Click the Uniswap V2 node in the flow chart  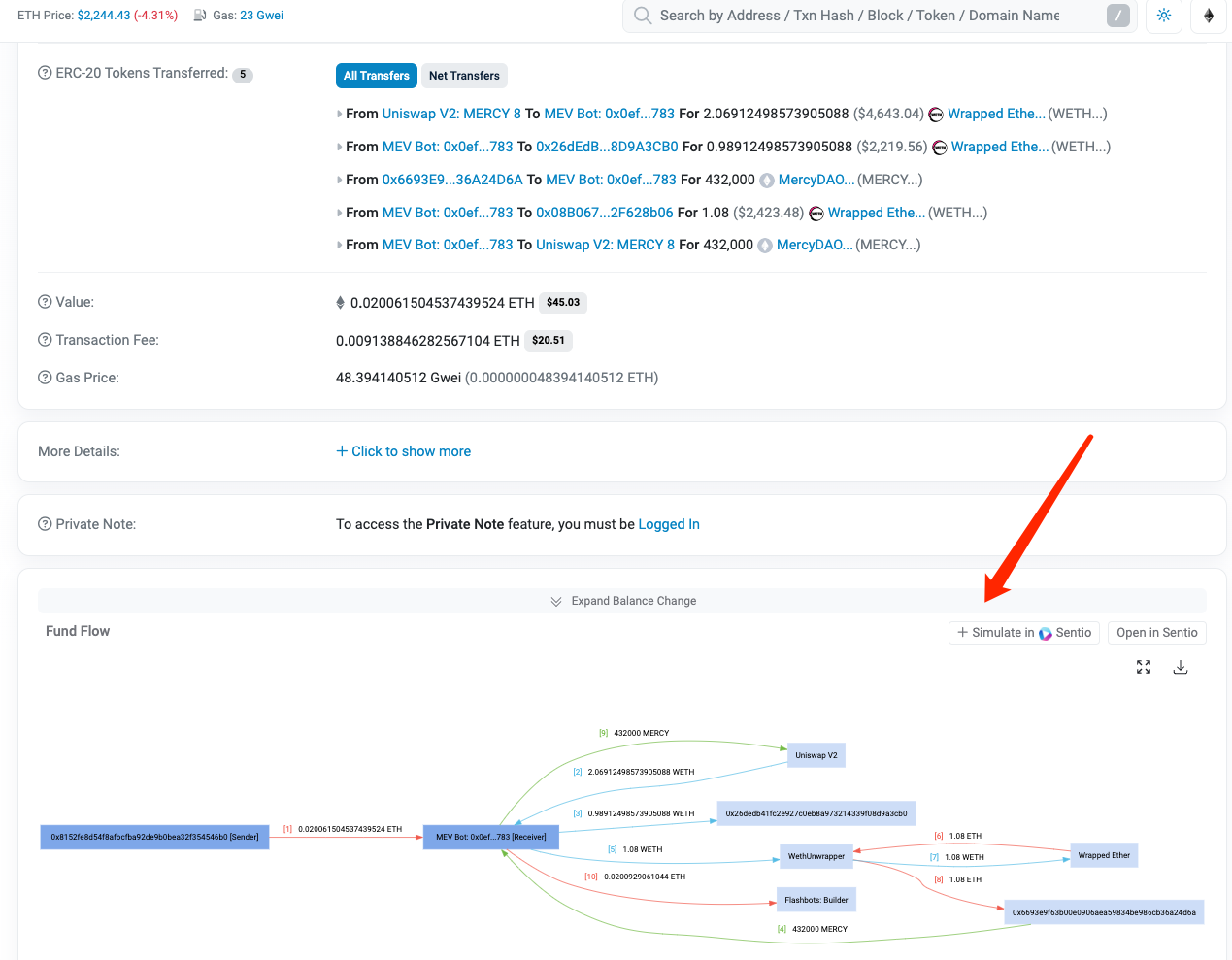tap(816, 755)
